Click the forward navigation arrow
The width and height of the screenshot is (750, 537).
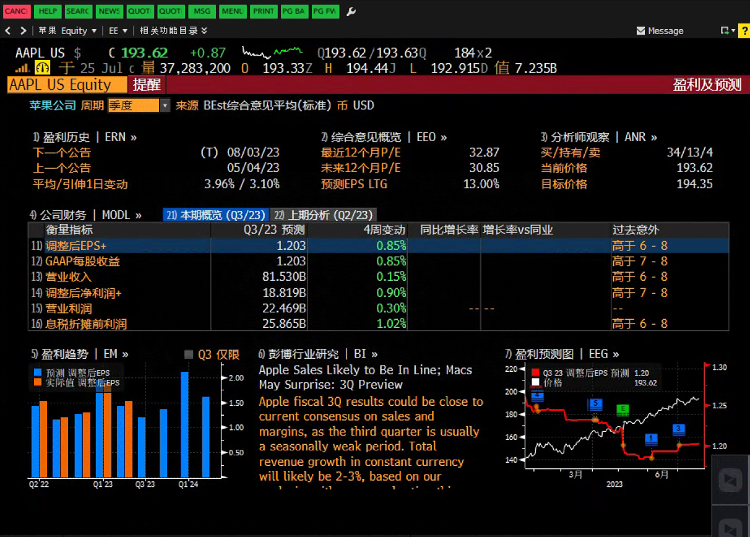[x=22, y=31]
